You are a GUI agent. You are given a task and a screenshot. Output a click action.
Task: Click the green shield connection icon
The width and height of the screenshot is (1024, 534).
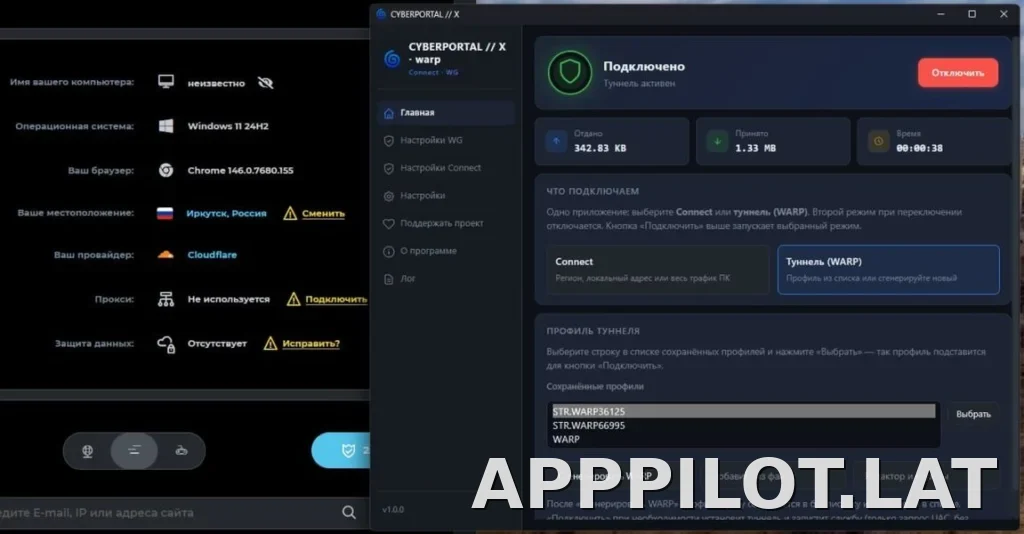click(x=569, y=72)
